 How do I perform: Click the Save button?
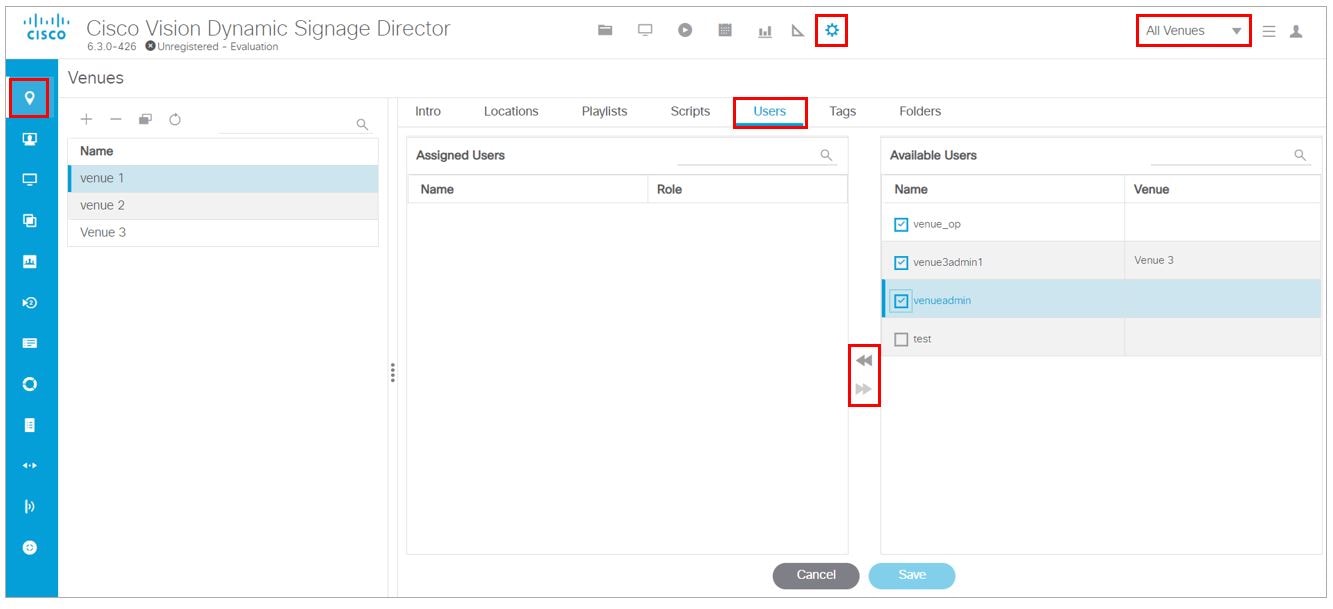click(911, 575)
